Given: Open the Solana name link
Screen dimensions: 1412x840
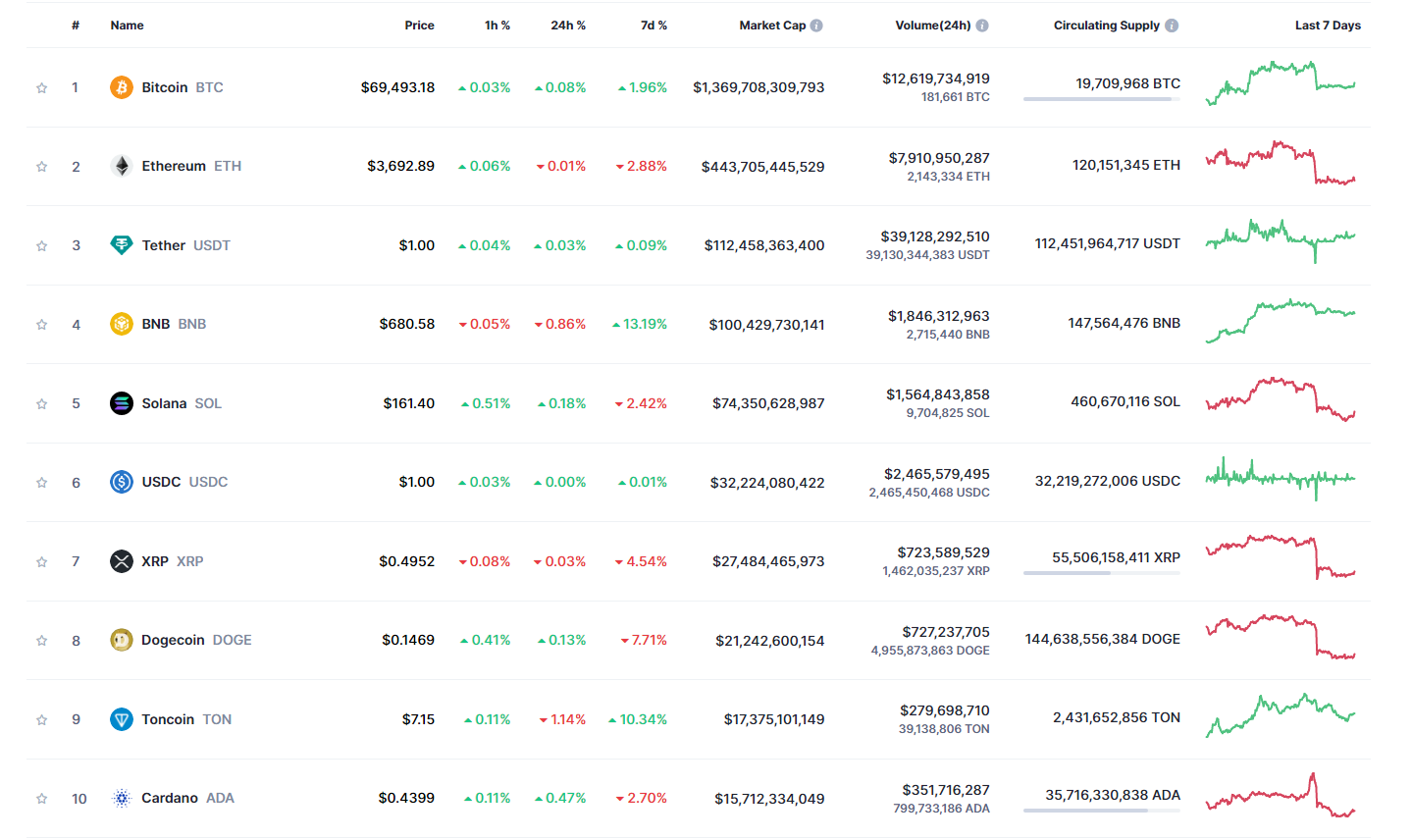Looking at the screenshot, I should [164, 403].
